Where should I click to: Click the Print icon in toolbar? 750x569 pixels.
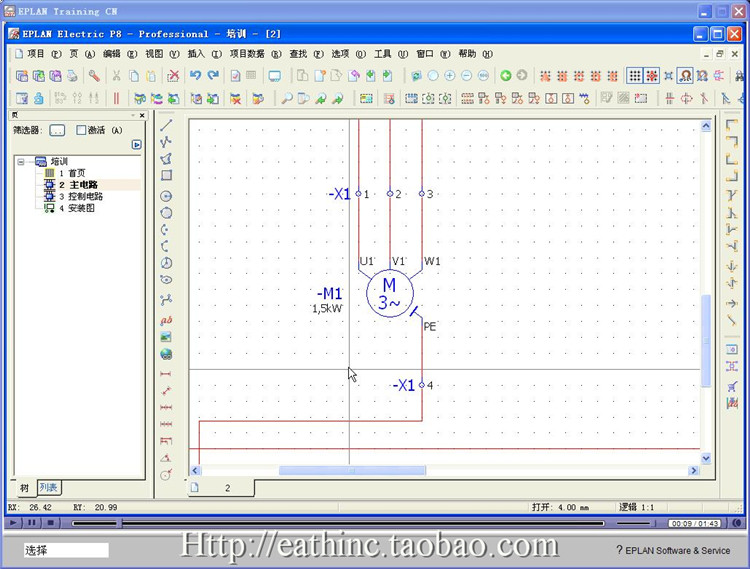[72, 76]
